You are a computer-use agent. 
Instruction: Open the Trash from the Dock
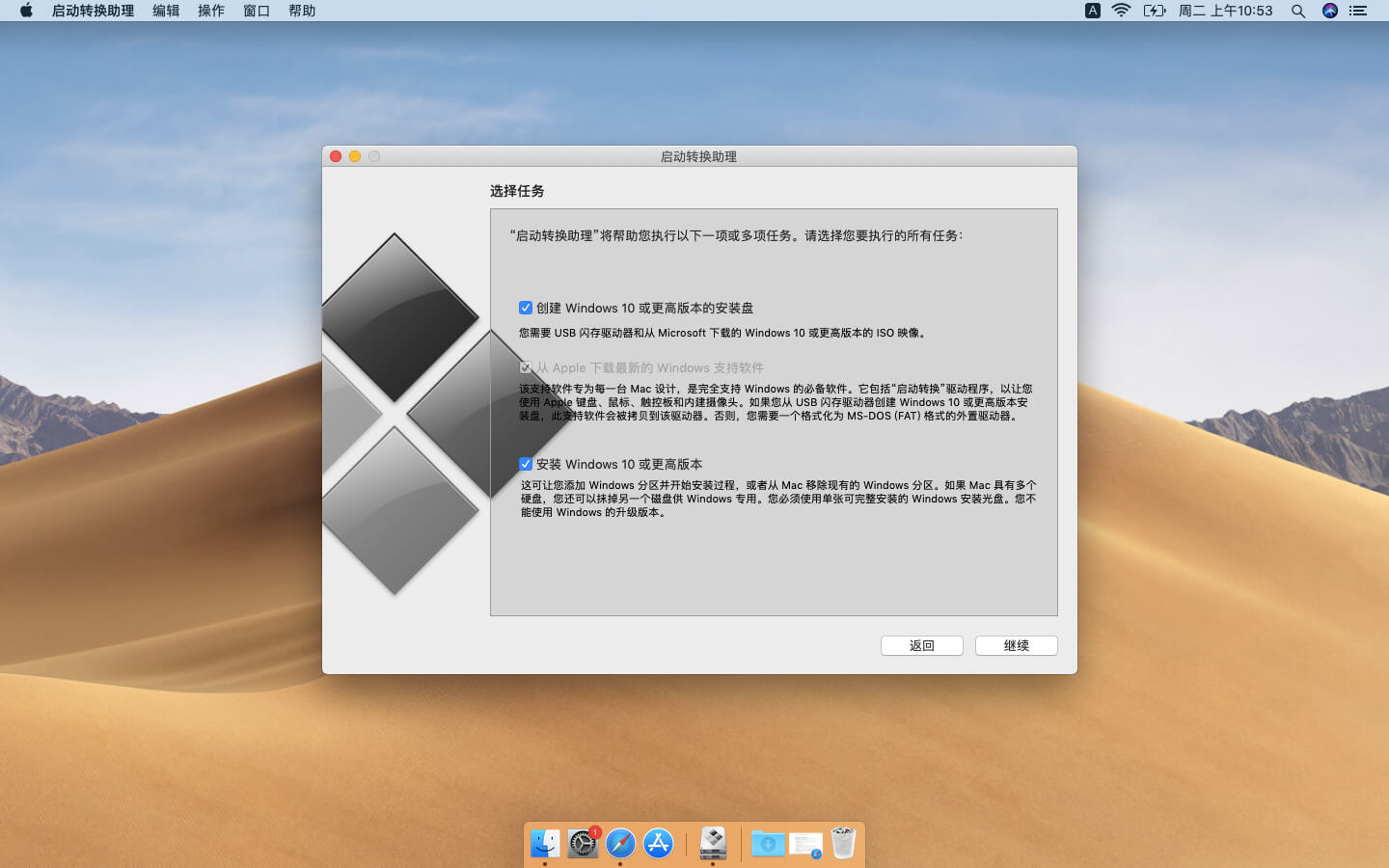click(843, 843)
